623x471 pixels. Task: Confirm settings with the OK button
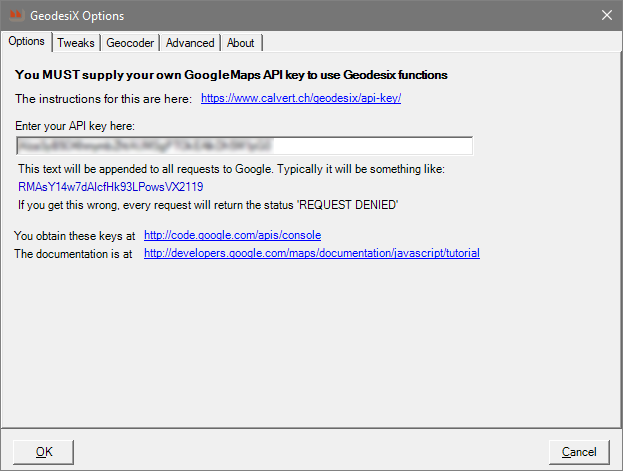(x=44, y=452)
